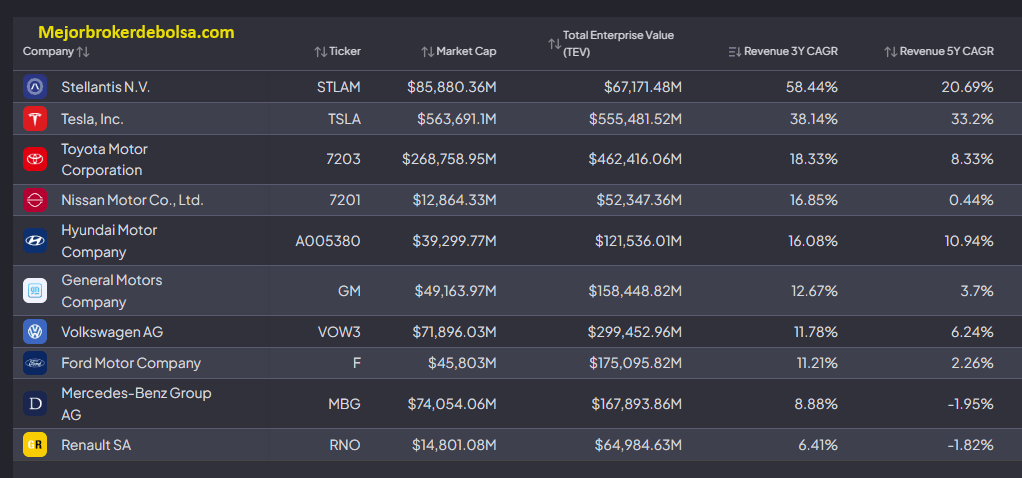Sort by Ticker column header
This screenshot has height=478, width=1022.
337,52
